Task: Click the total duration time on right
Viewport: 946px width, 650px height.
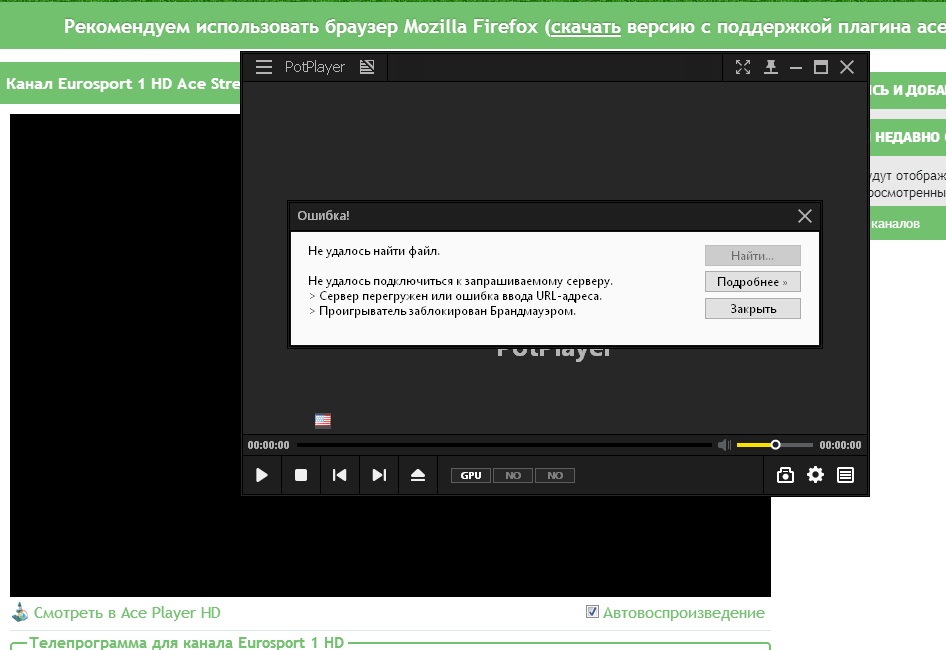Action: (840, 445)
